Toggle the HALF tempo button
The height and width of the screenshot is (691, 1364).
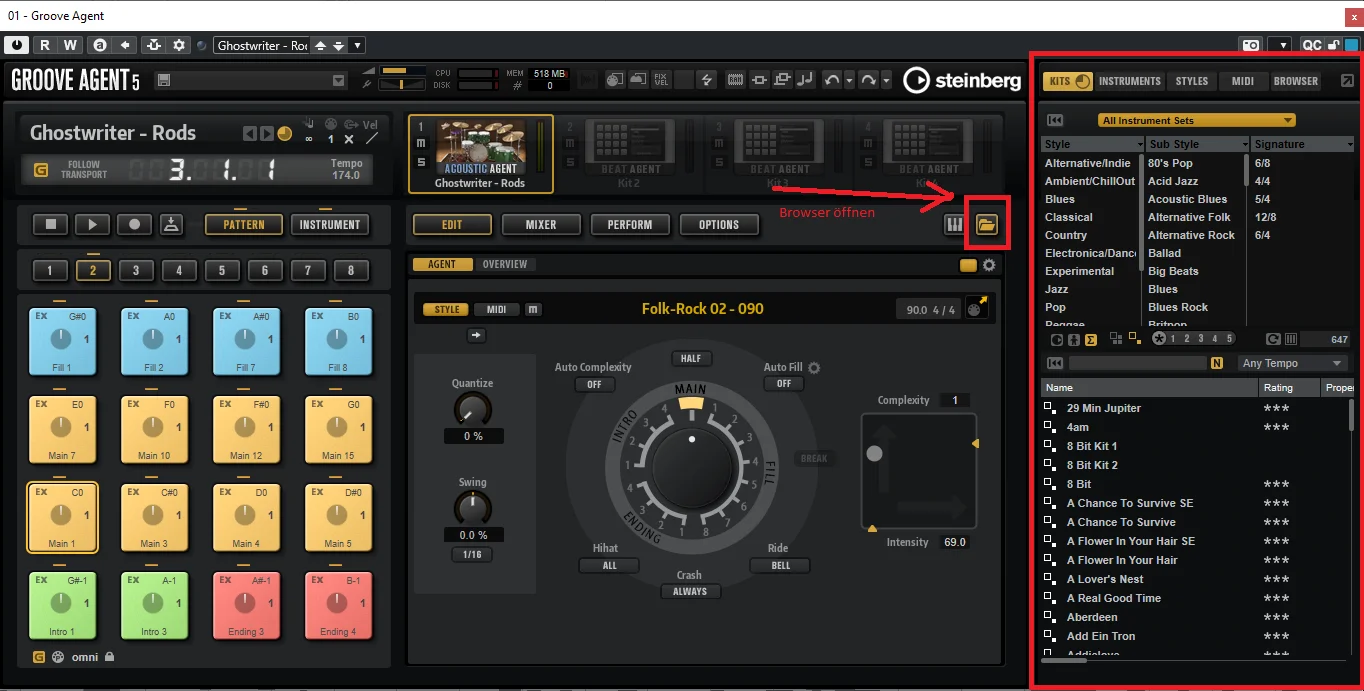point(690,358)
